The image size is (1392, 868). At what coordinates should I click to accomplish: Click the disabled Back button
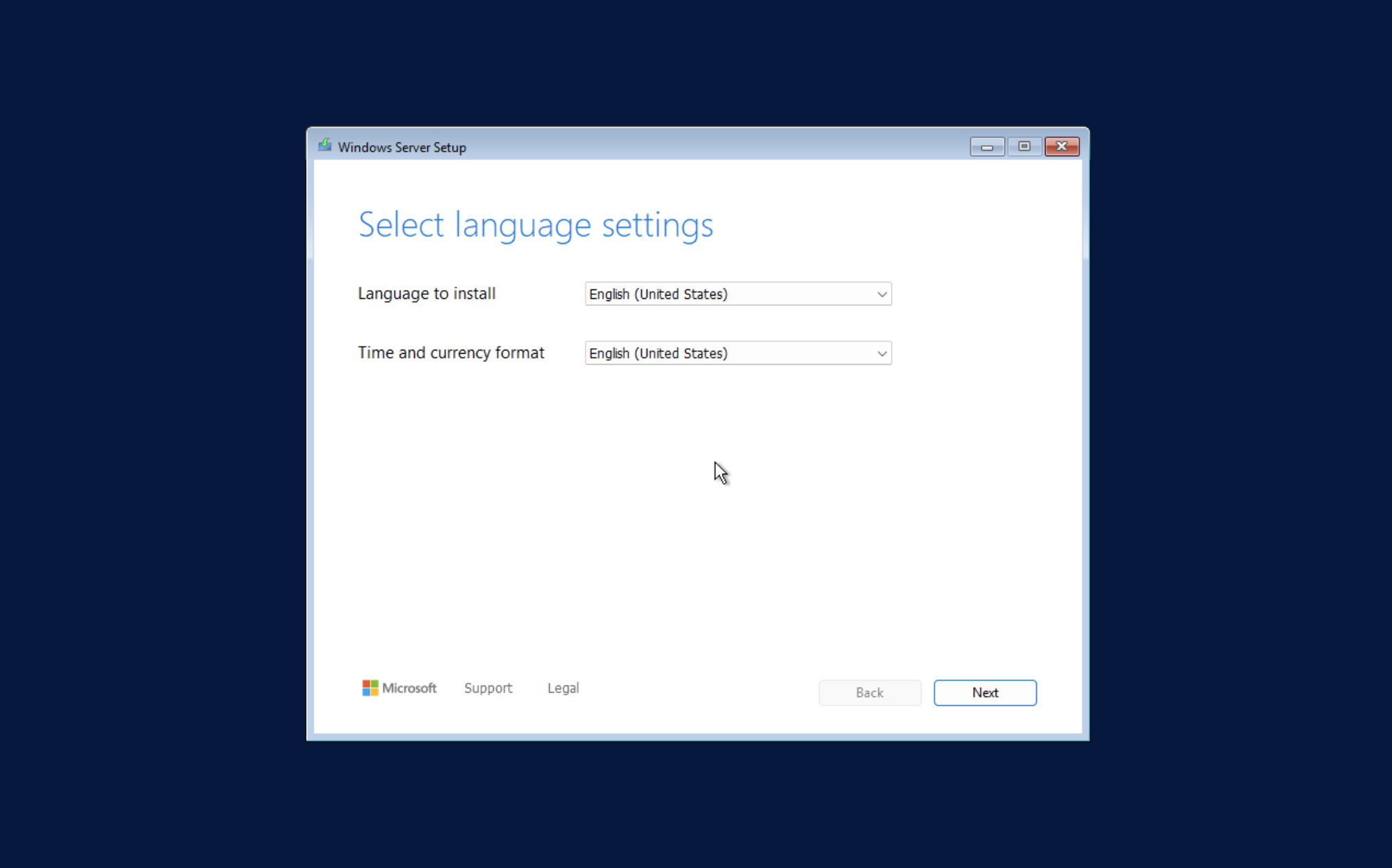click(869, 692)
